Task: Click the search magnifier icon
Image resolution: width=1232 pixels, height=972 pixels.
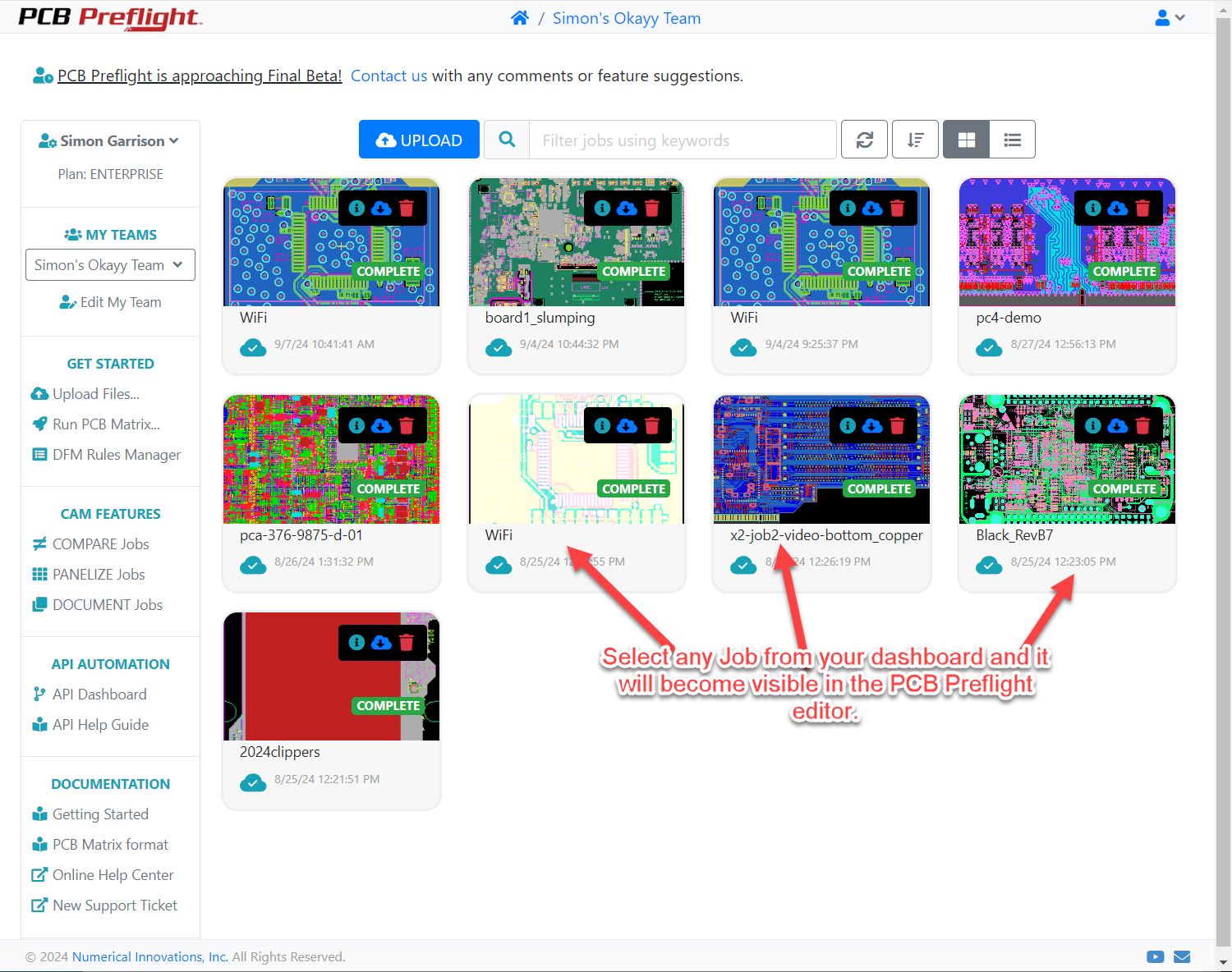Action: [508, 140]
